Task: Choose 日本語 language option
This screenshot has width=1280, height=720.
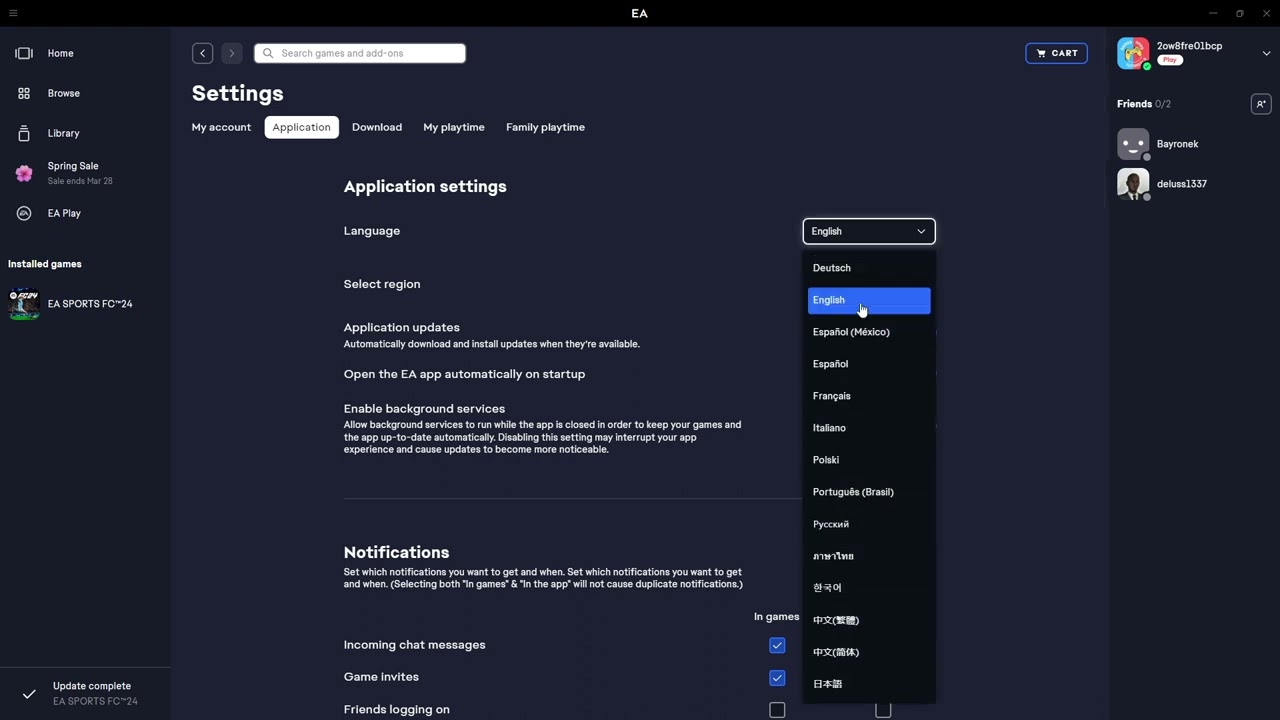Action: point(869,684)
